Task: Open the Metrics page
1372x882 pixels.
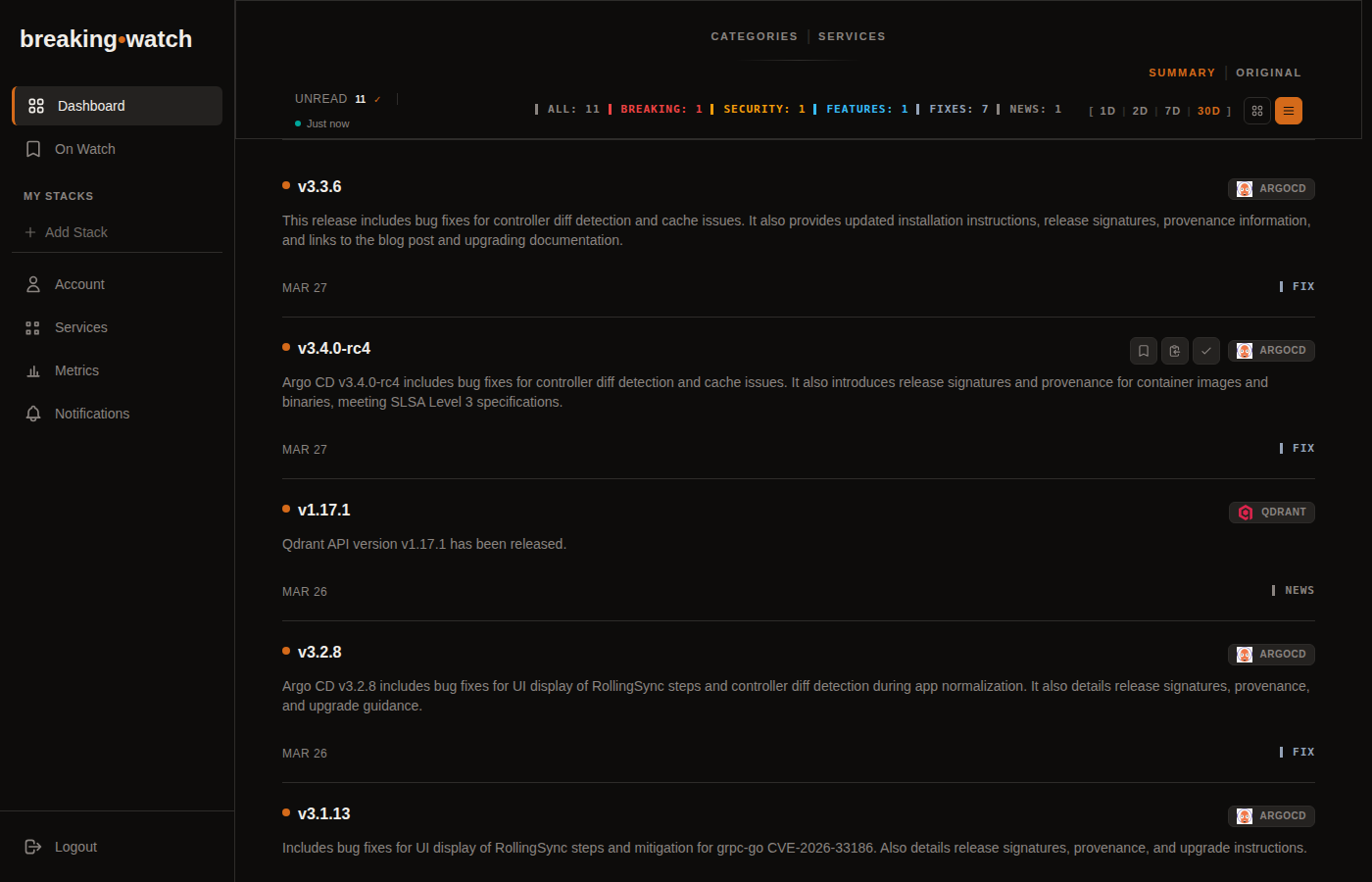Action: 118,370
